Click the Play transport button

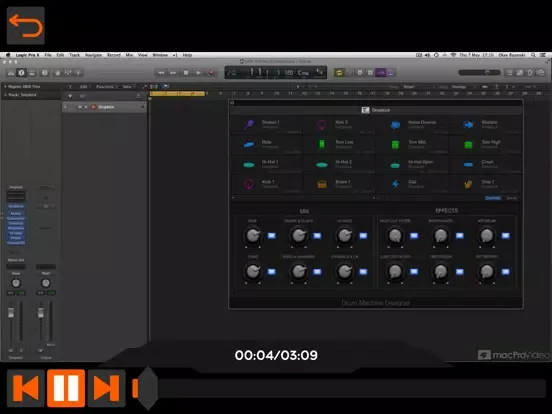click(199, 73)
